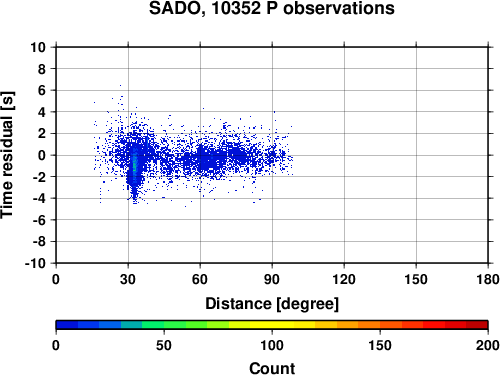Click the y-axis tick label '-4'
The width and height of the screenshot is (500, 375).
pyautogui.click(x=39, y=198)
